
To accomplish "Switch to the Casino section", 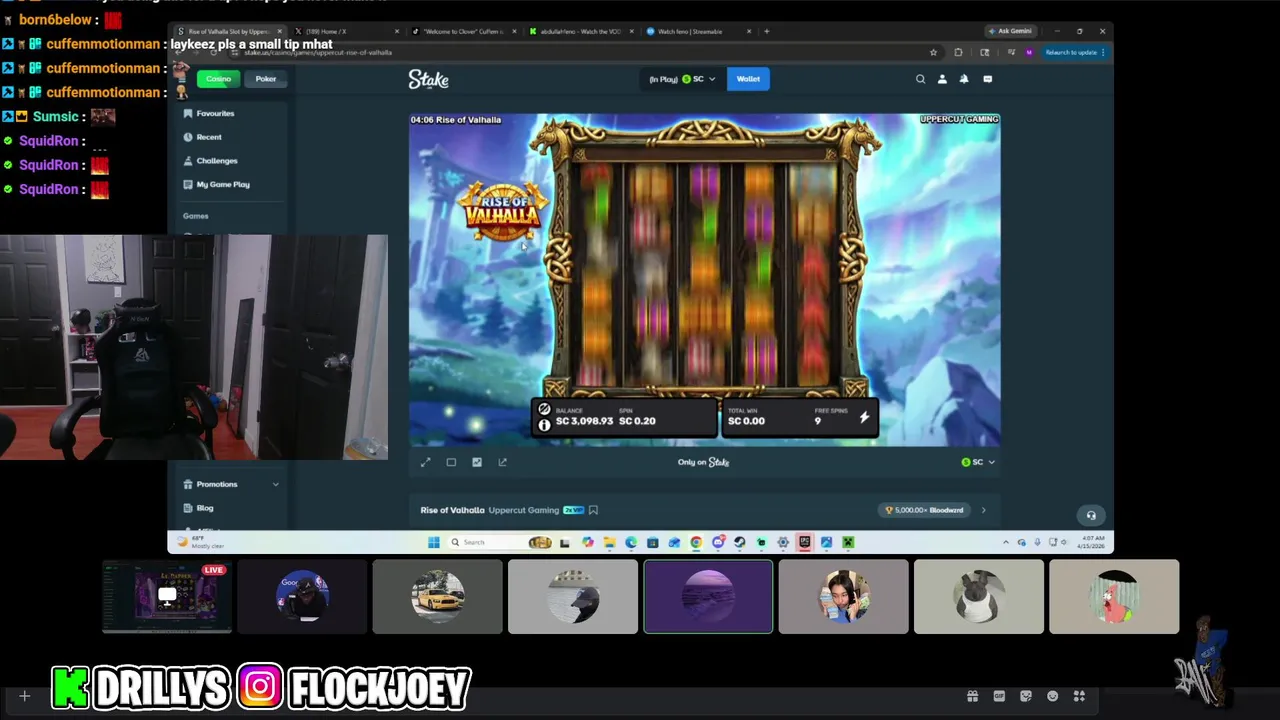I will coord(218,79).
